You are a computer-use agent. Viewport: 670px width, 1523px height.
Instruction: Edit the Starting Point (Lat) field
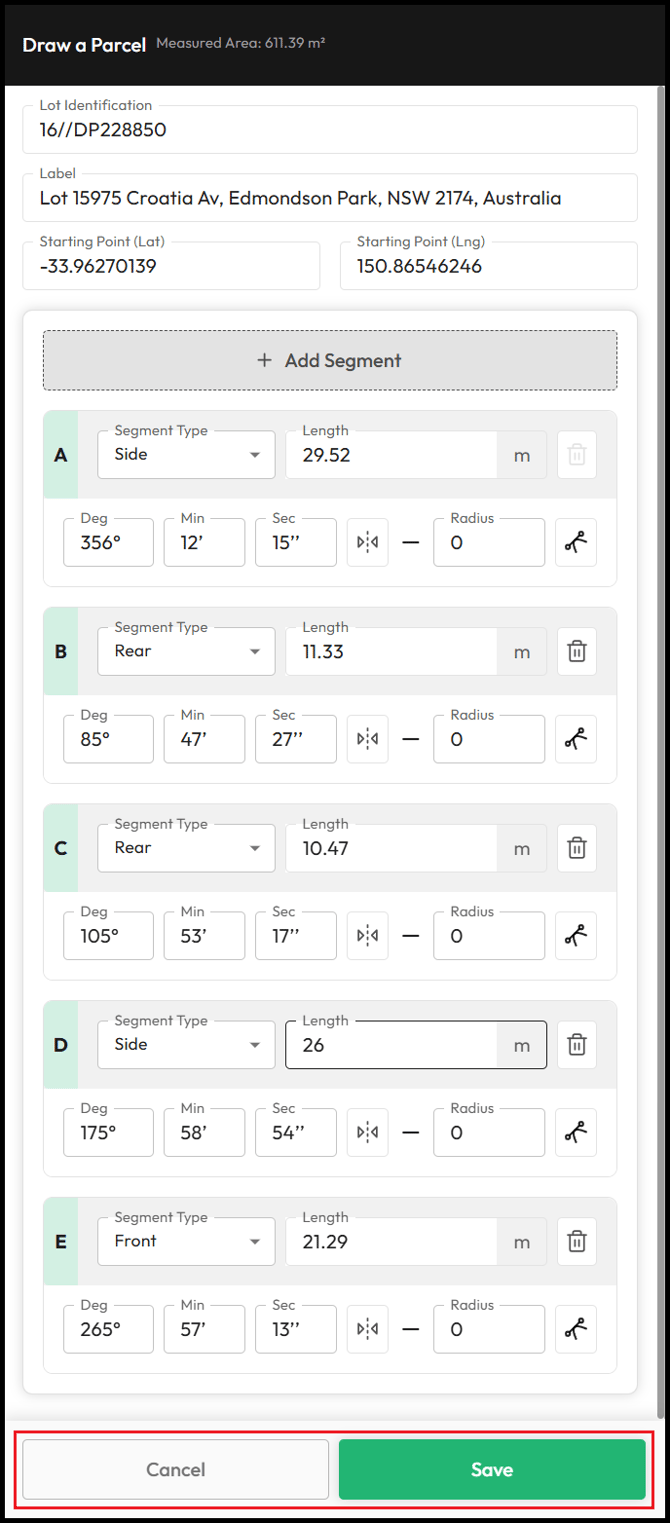click(x=171, y=267)
